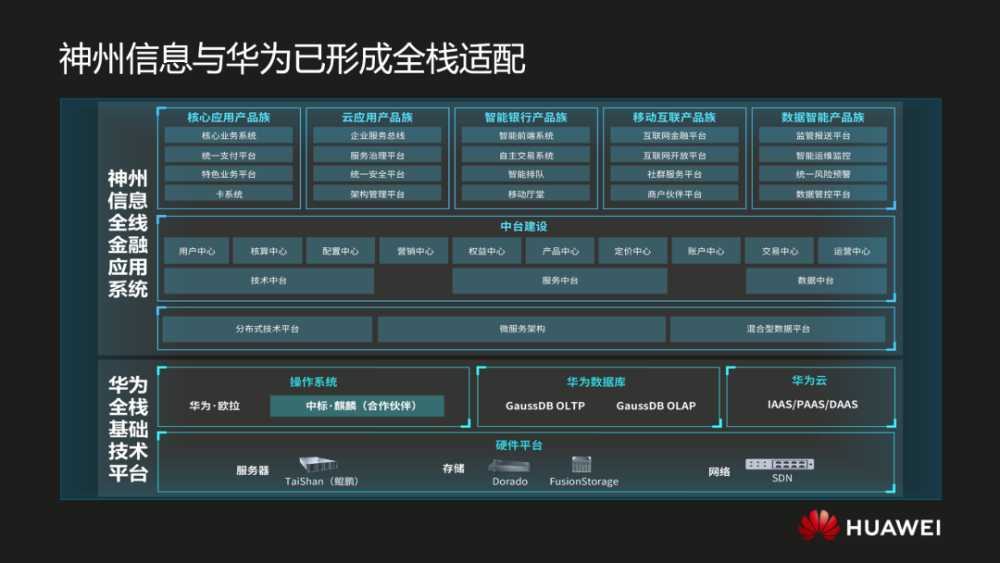Click 服务治理平台 item
The height and width of the screenshot is (563, 1000).
[x=378, y=155]
